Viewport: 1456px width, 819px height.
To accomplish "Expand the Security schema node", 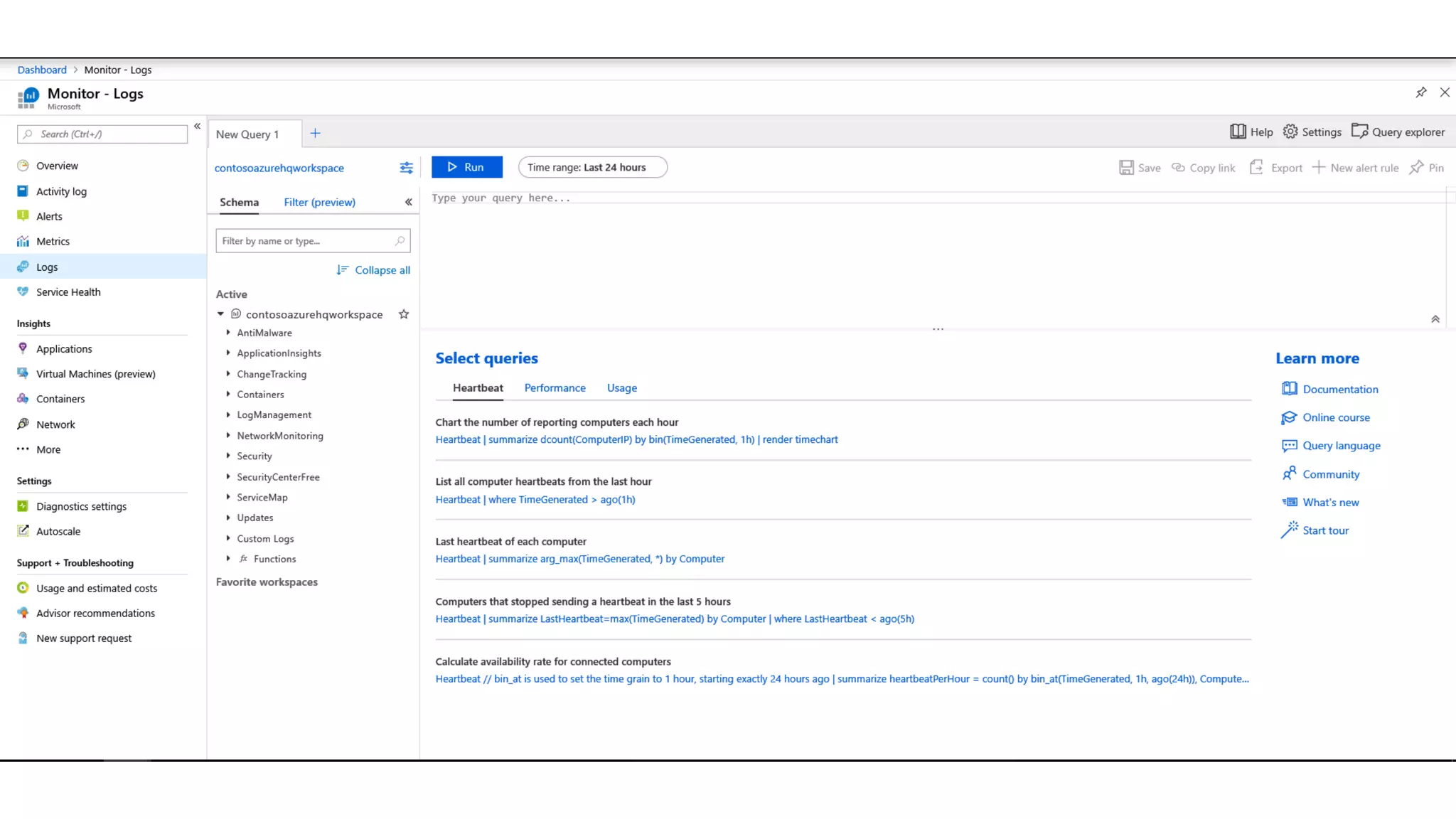I will pyautogui.click(x=228, y=456).
